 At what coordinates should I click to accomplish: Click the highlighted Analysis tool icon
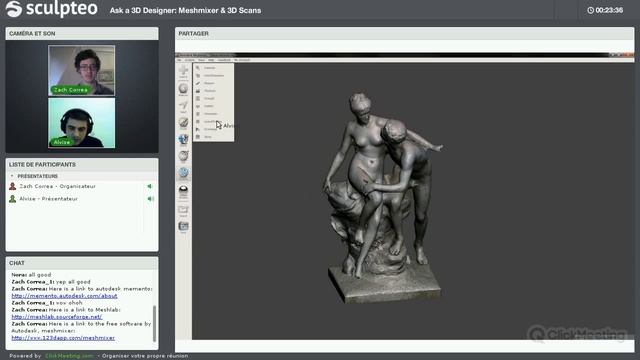click(183, 173)
